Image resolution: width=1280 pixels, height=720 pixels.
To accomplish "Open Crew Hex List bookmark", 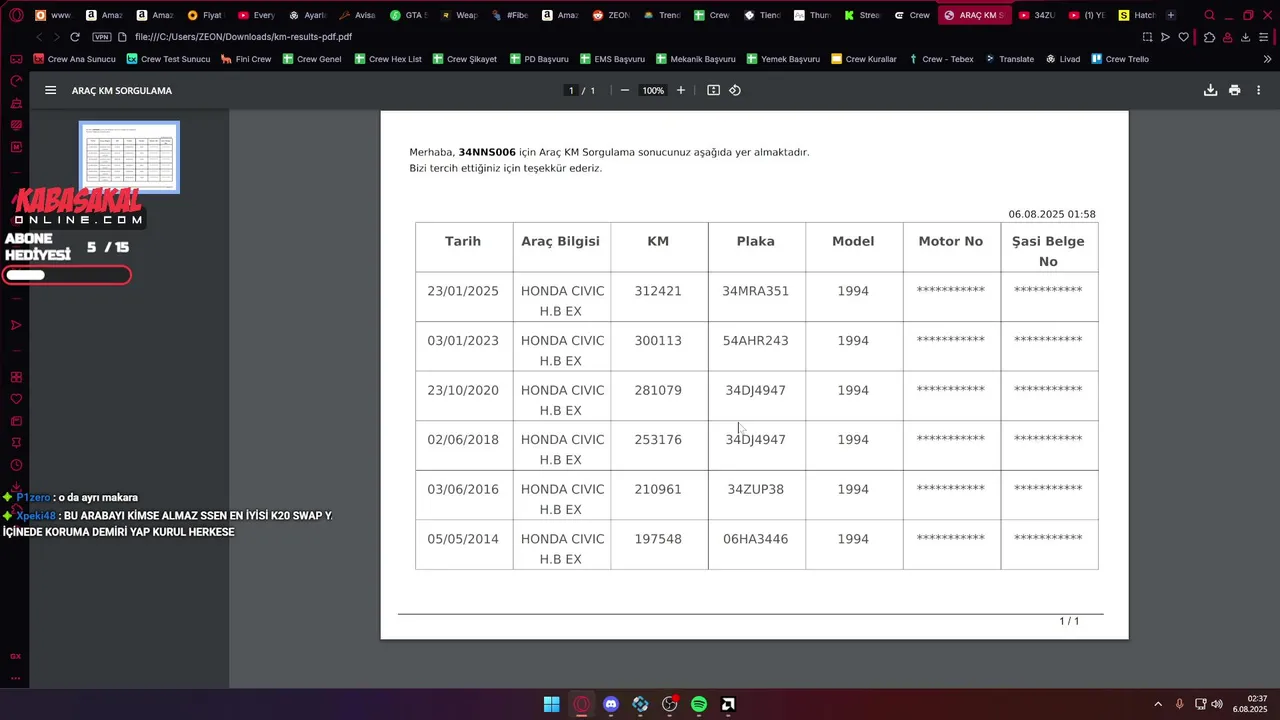I will (x=387, y=59).
